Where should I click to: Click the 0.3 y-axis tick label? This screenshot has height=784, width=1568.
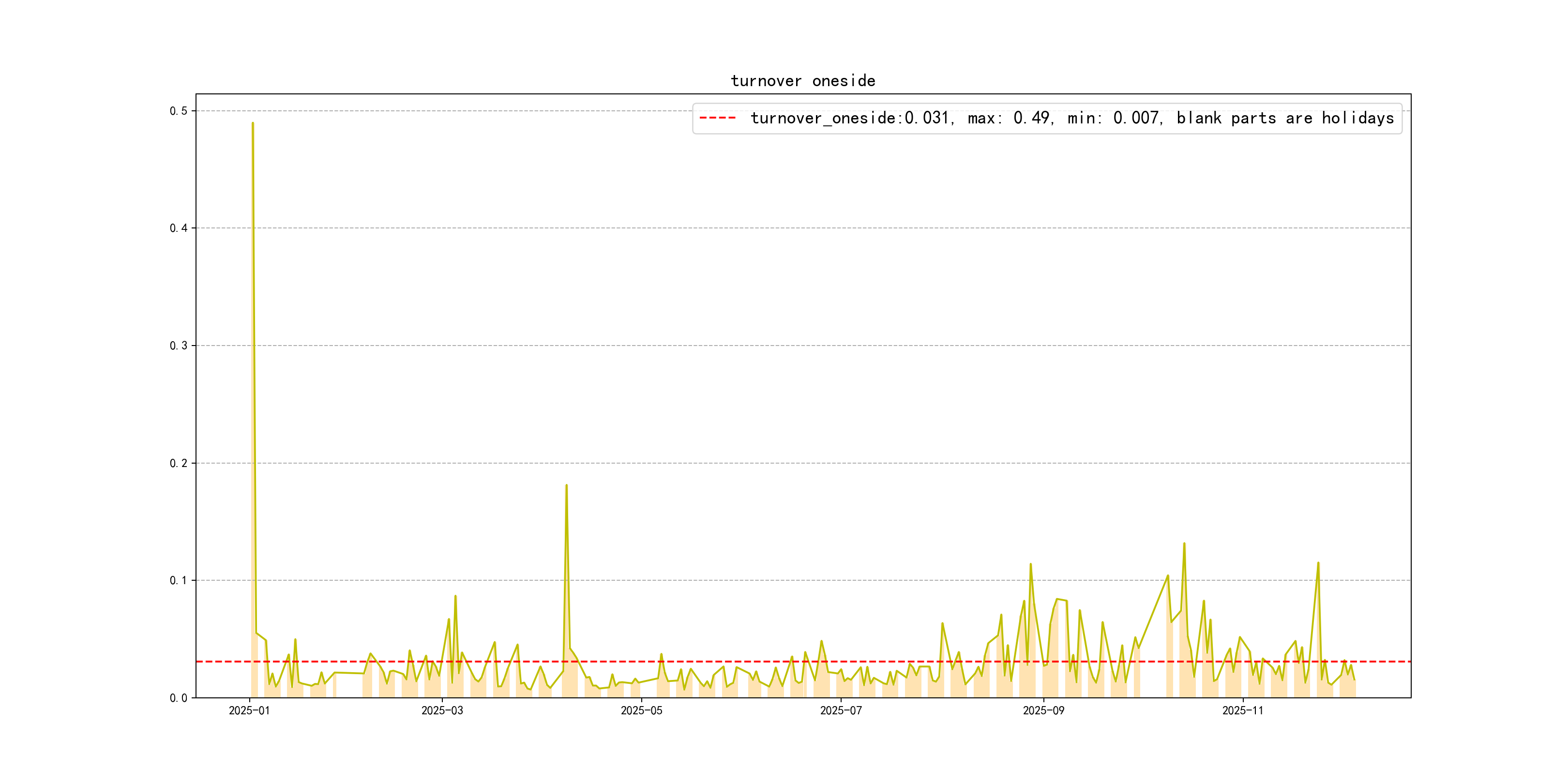pyautogui.click(x=179, y=346)
